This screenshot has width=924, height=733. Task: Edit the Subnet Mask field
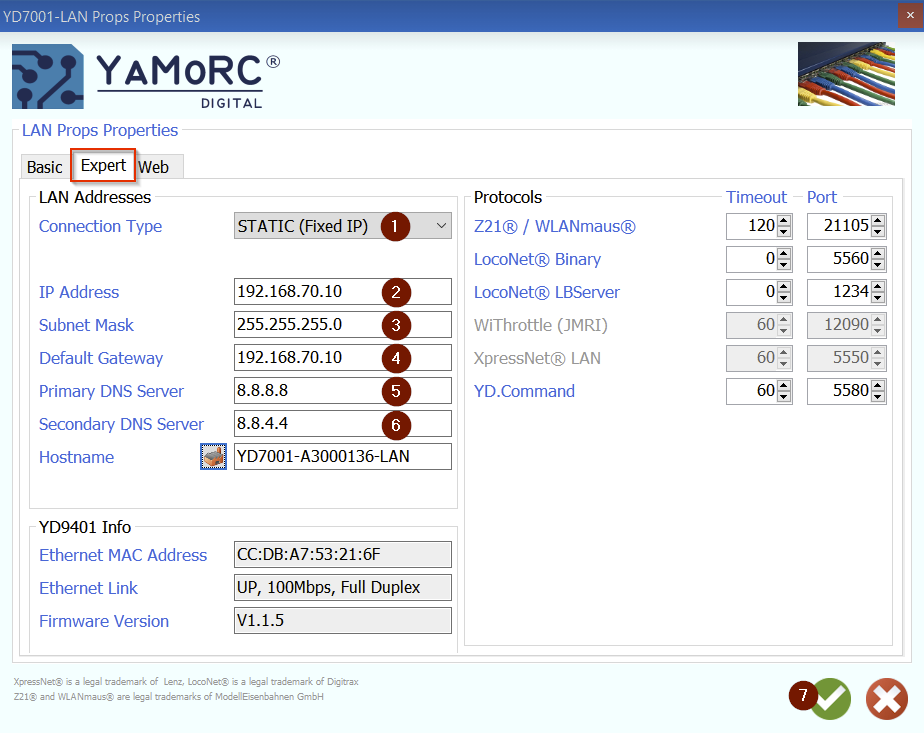(x=342, y=325)
